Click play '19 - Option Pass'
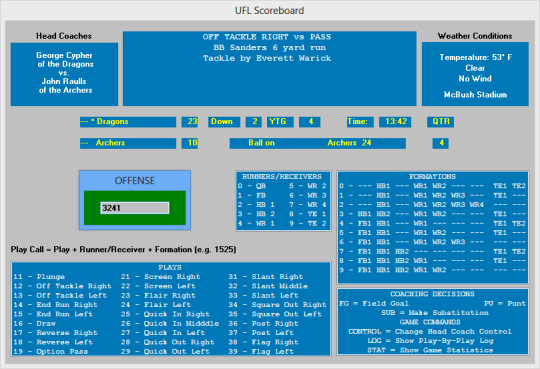Viewport: 540px width, 369px height. [51, 351]
